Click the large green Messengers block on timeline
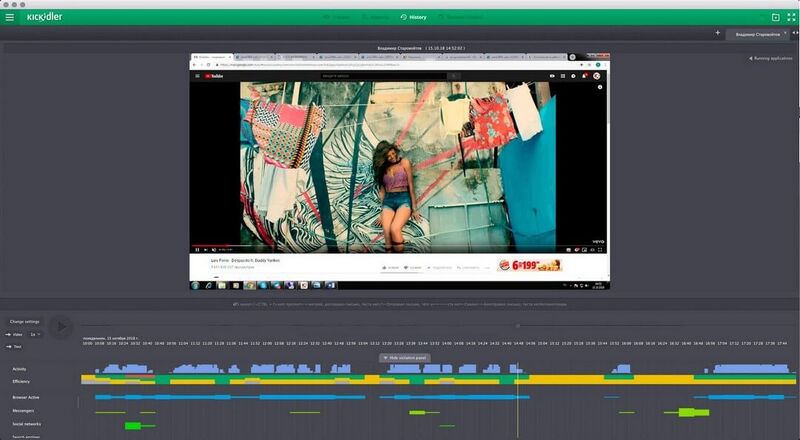Viewport: 800px width, 440px height. (x=694, y=412)
